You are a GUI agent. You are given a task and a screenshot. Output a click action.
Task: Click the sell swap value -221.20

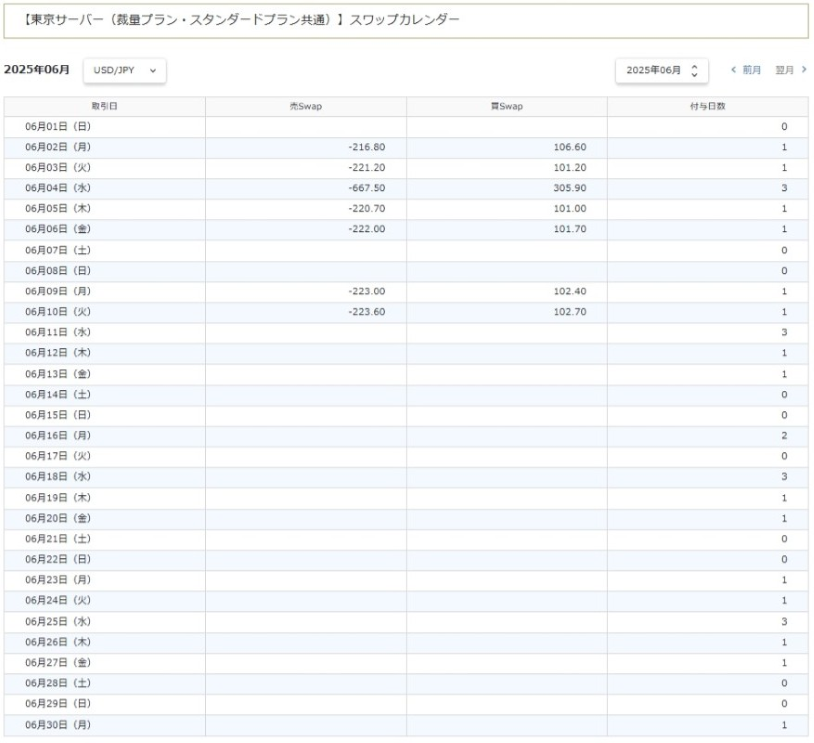pos(367,168)
